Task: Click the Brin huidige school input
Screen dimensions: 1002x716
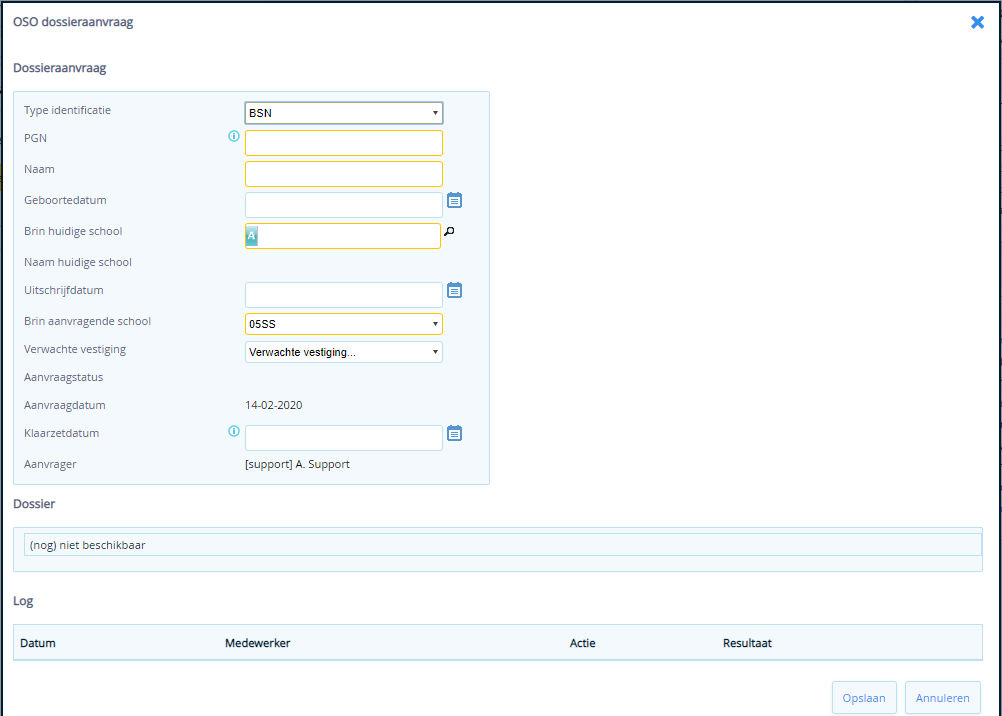Action: 348,236
